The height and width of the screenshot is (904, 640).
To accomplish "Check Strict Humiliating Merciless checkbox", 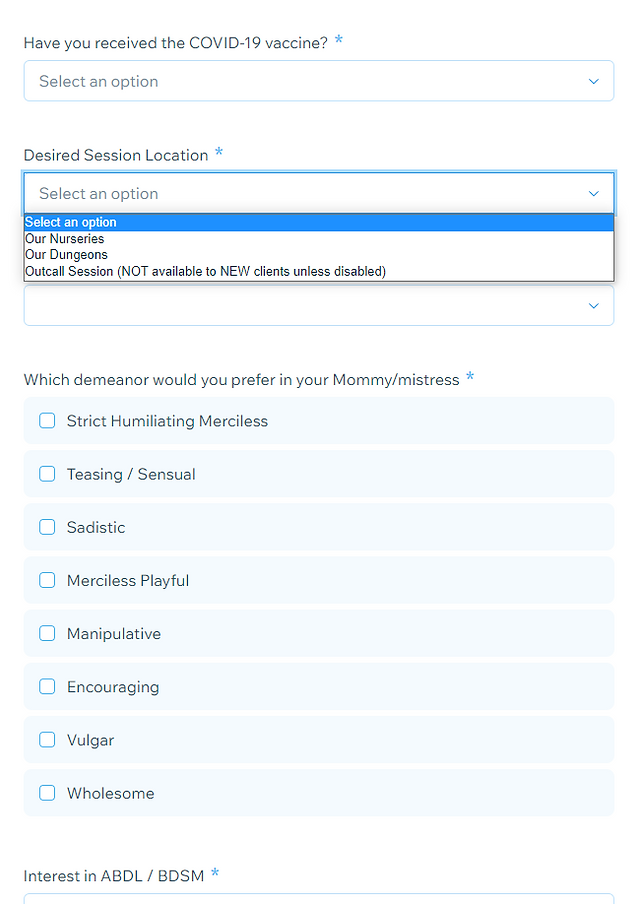I will point(47,420).
